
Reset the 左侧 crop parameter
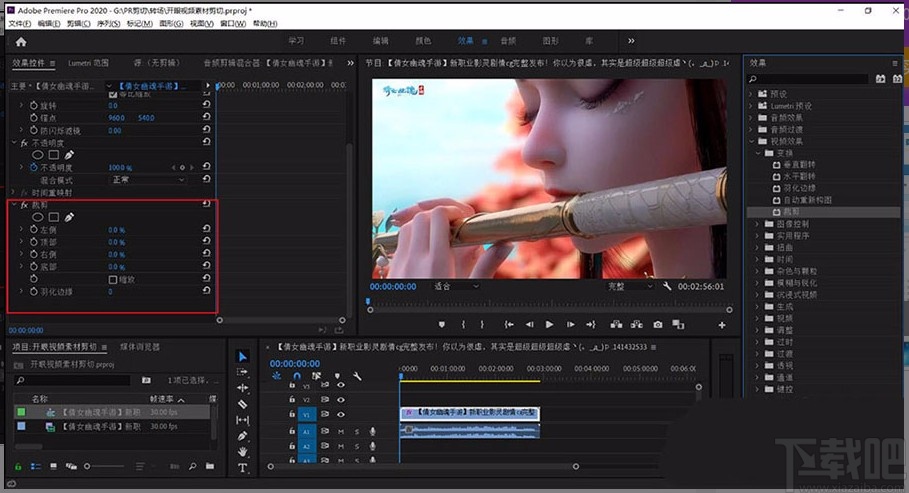(x=206, y=230)
